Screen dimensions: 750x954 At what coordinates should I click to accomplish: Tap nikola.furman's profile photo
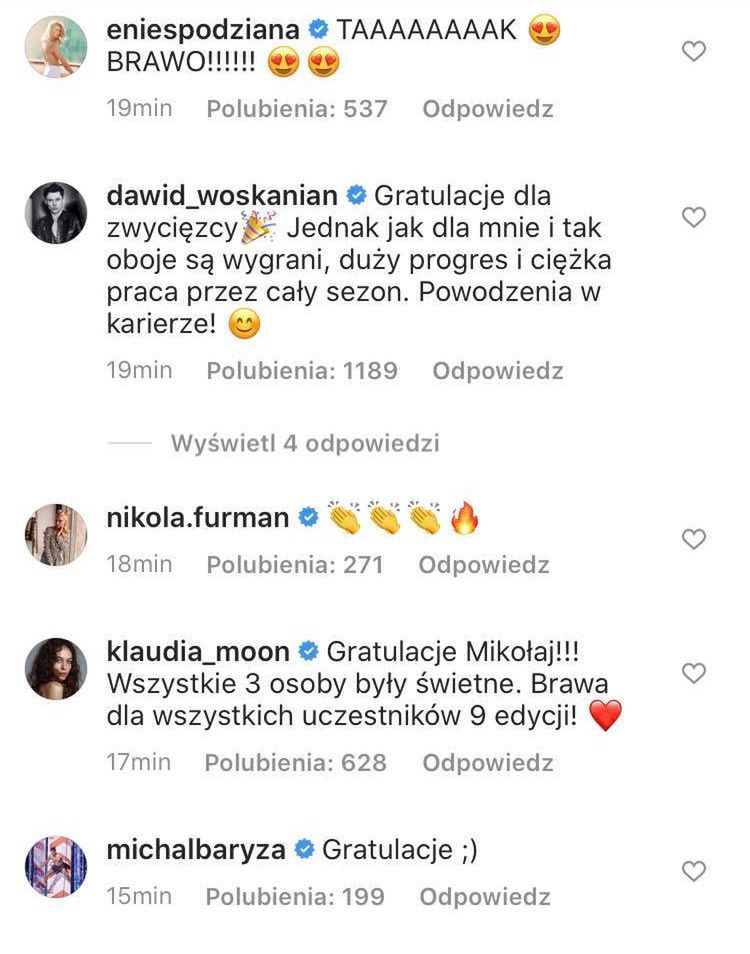click(x=55, y=535)
